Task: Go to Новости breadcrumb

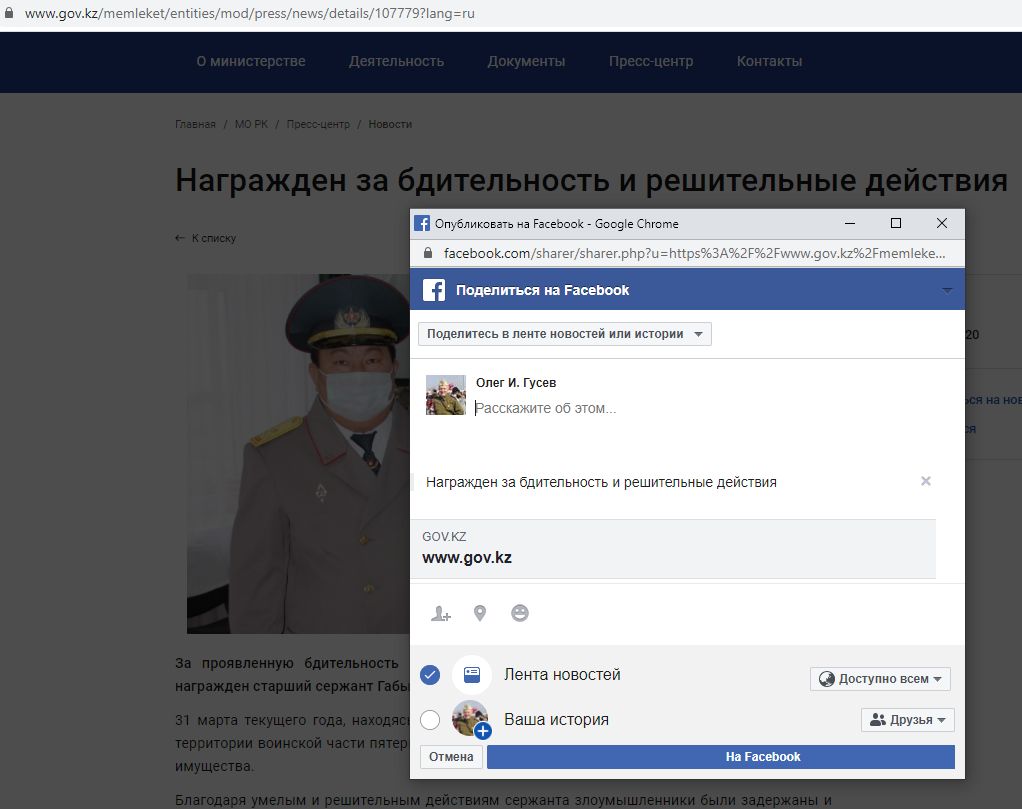Action: [390, 124]
